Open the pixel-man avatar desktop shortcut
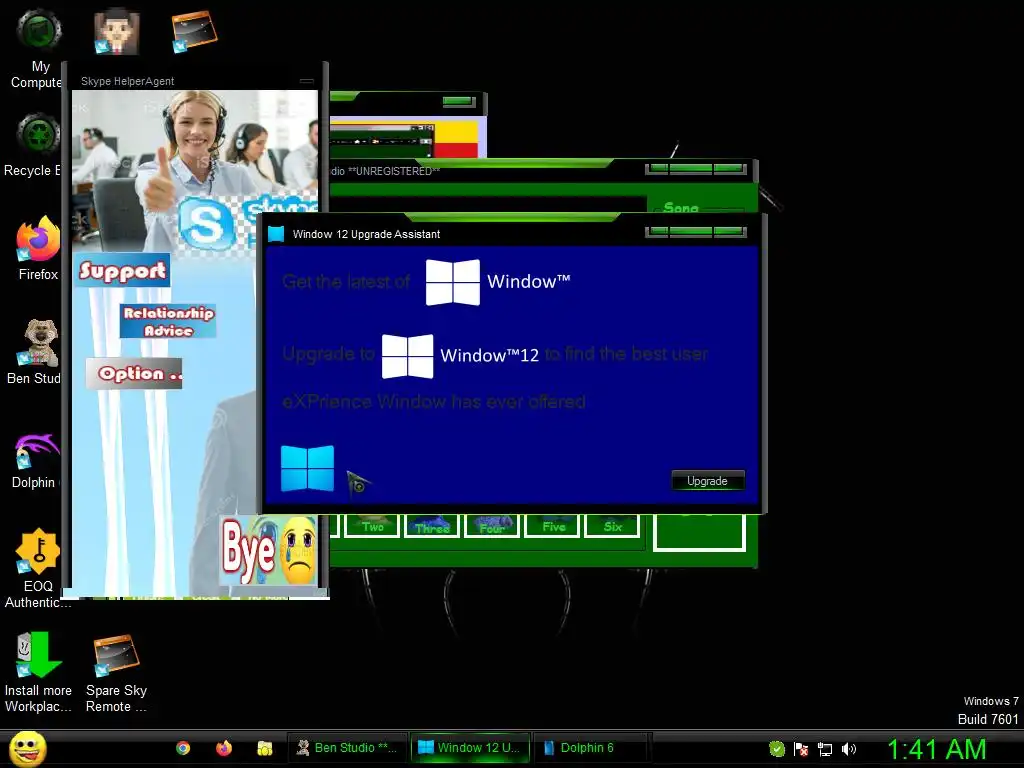This screenshot has height=768, width=1024. point(116,31)
